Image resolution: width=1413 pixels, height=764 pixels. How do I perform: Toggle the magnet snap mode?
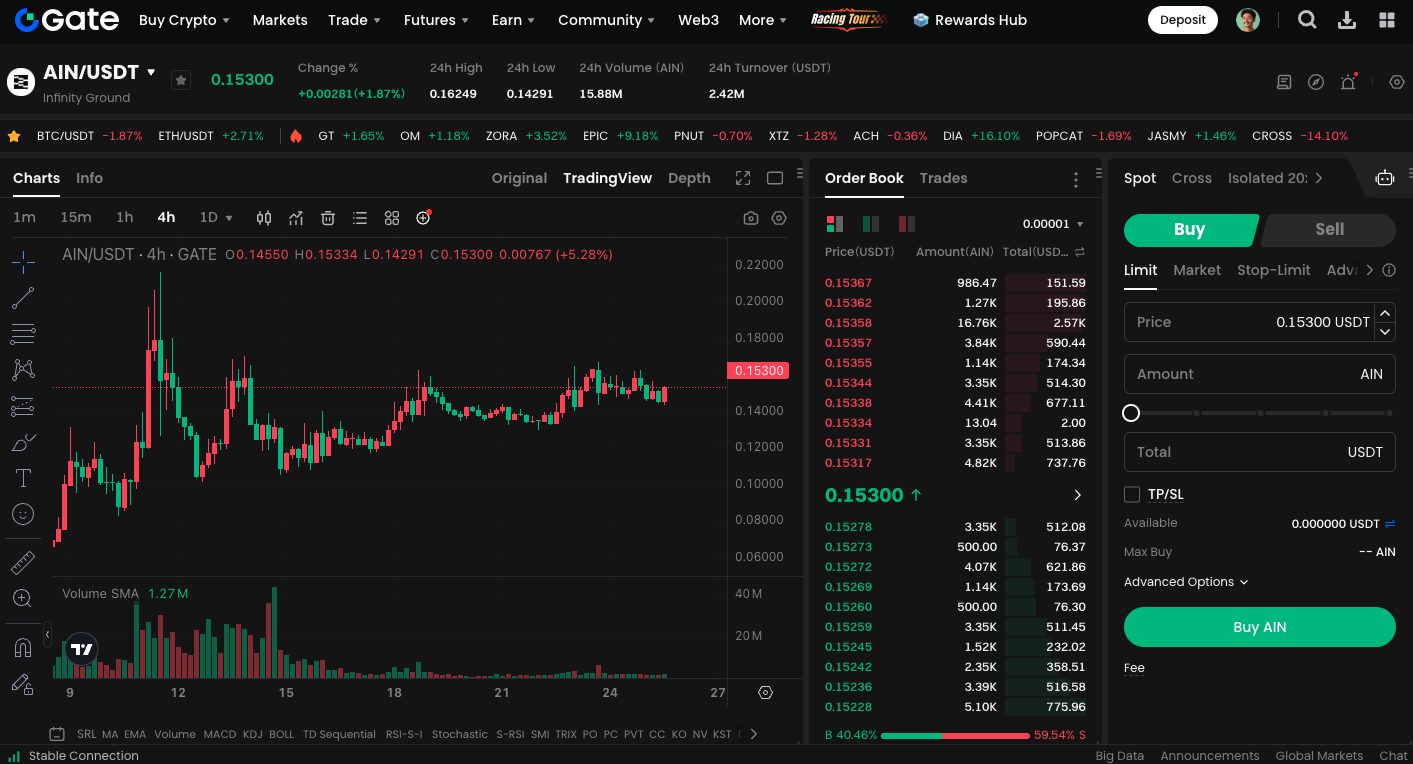coord(23,648)
